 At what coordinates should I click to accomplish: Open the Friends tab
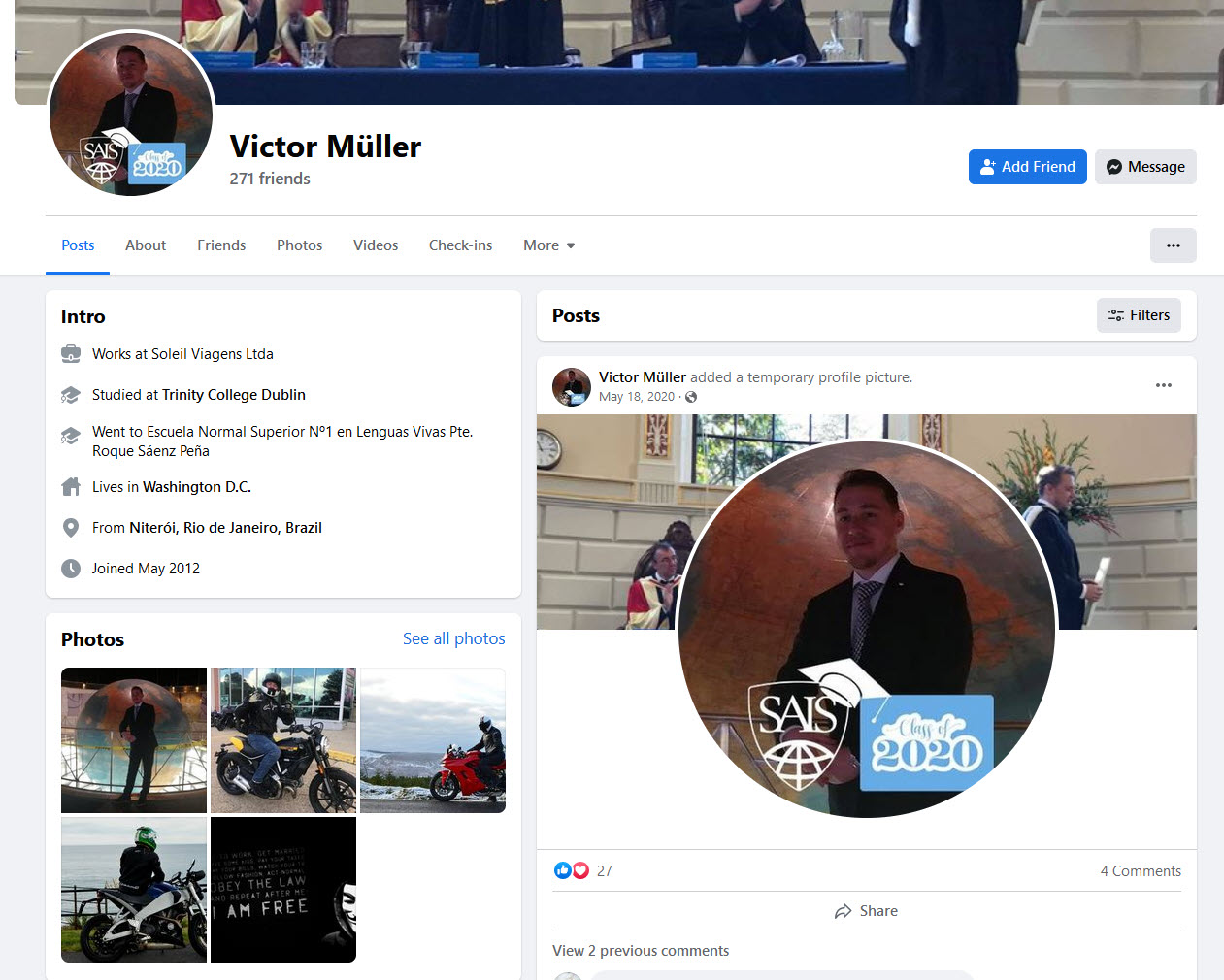pos(221,245)
